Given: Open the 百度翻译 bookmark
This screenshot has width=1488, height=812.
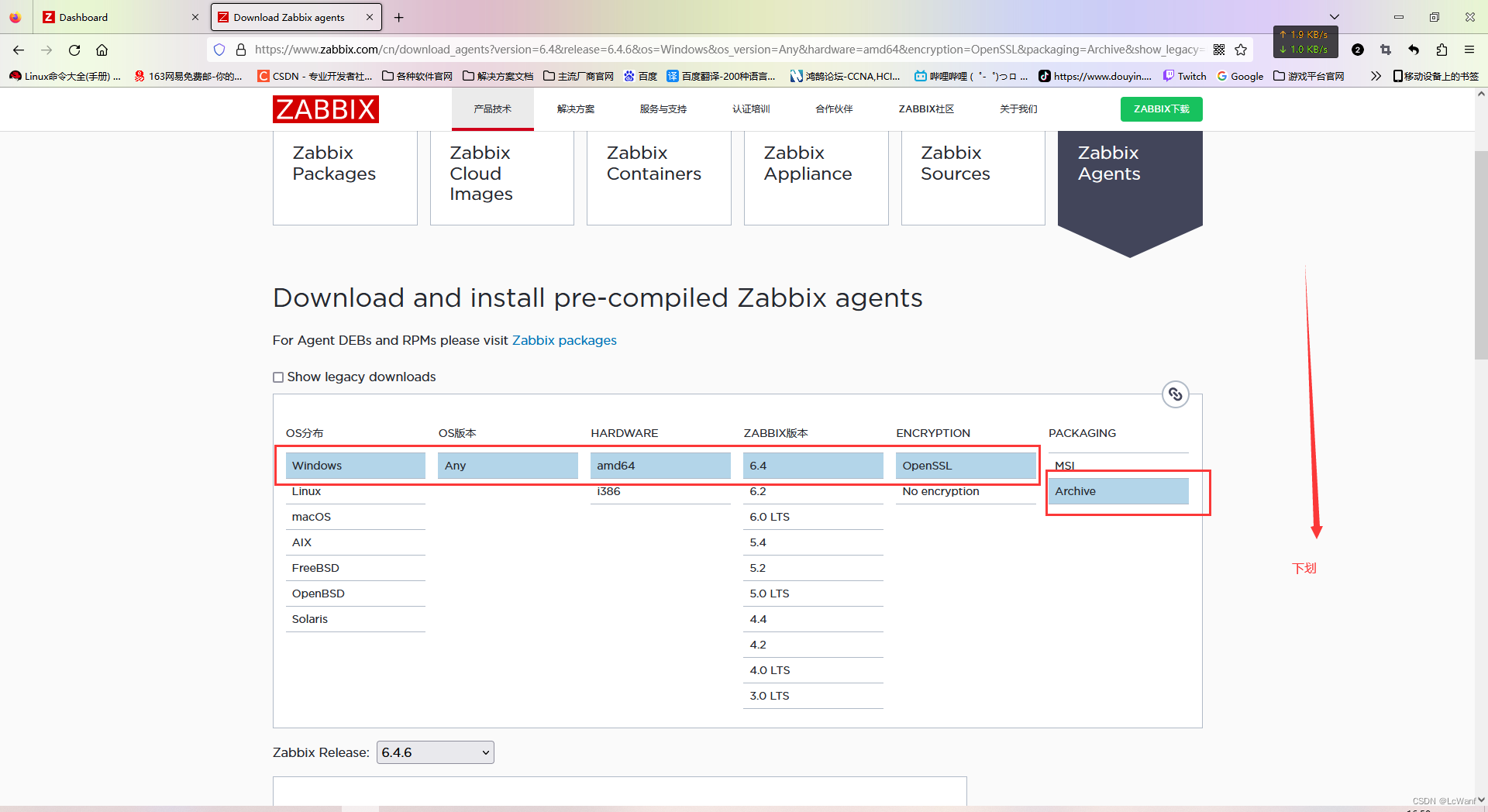Looking at the screenshot, I should pos(722,76).
